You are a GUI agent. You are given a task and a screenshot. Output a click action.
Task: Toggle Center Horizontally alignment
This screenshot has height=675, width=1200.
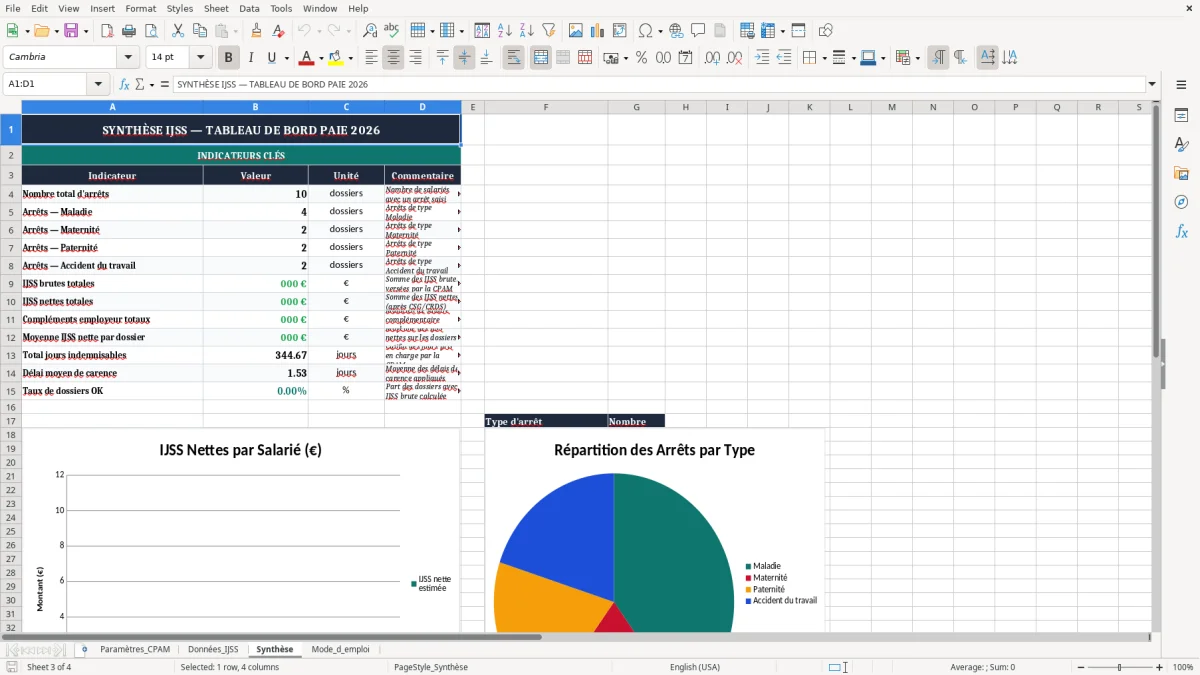click(x=393, y=58)
